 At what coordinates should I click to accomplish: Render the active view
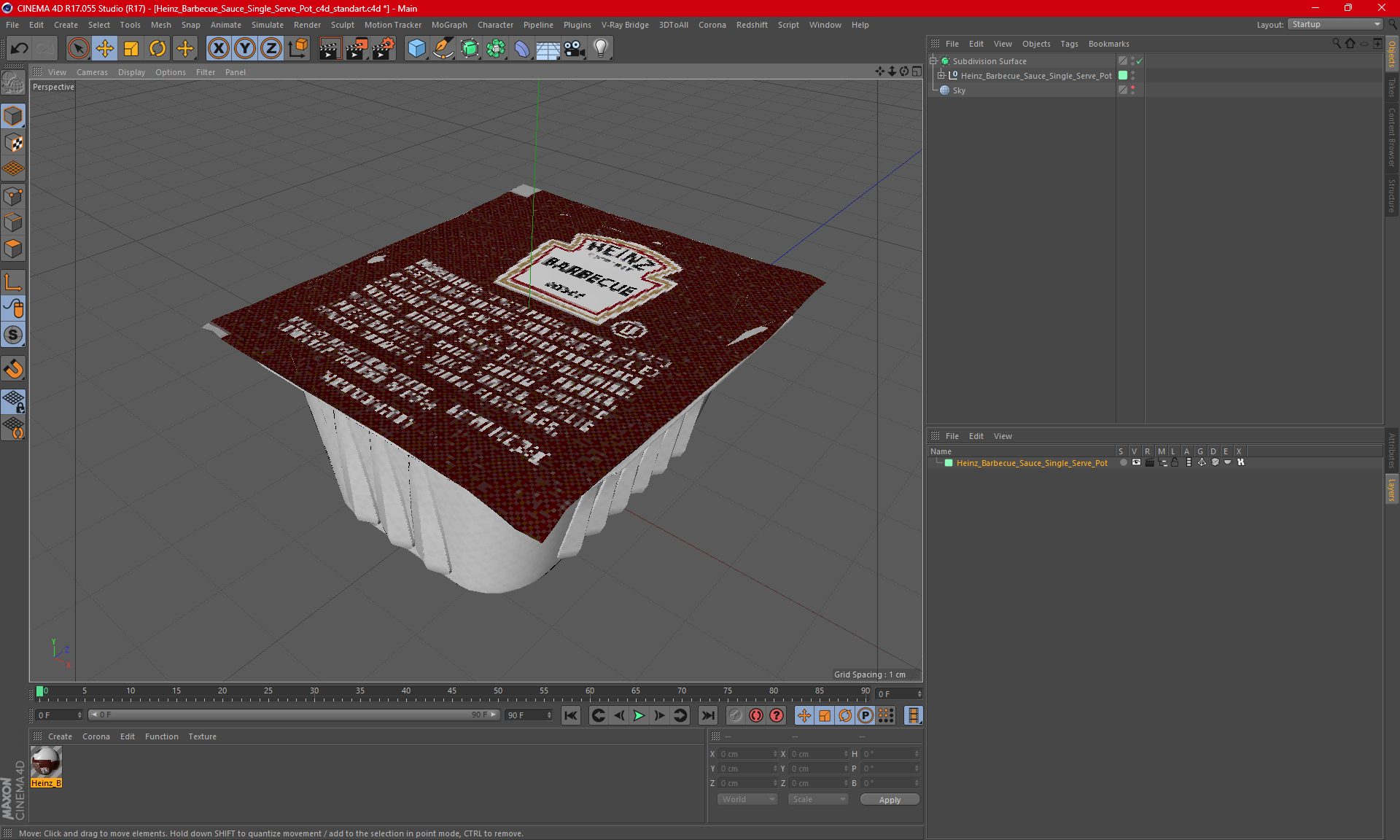coord(330,49)
